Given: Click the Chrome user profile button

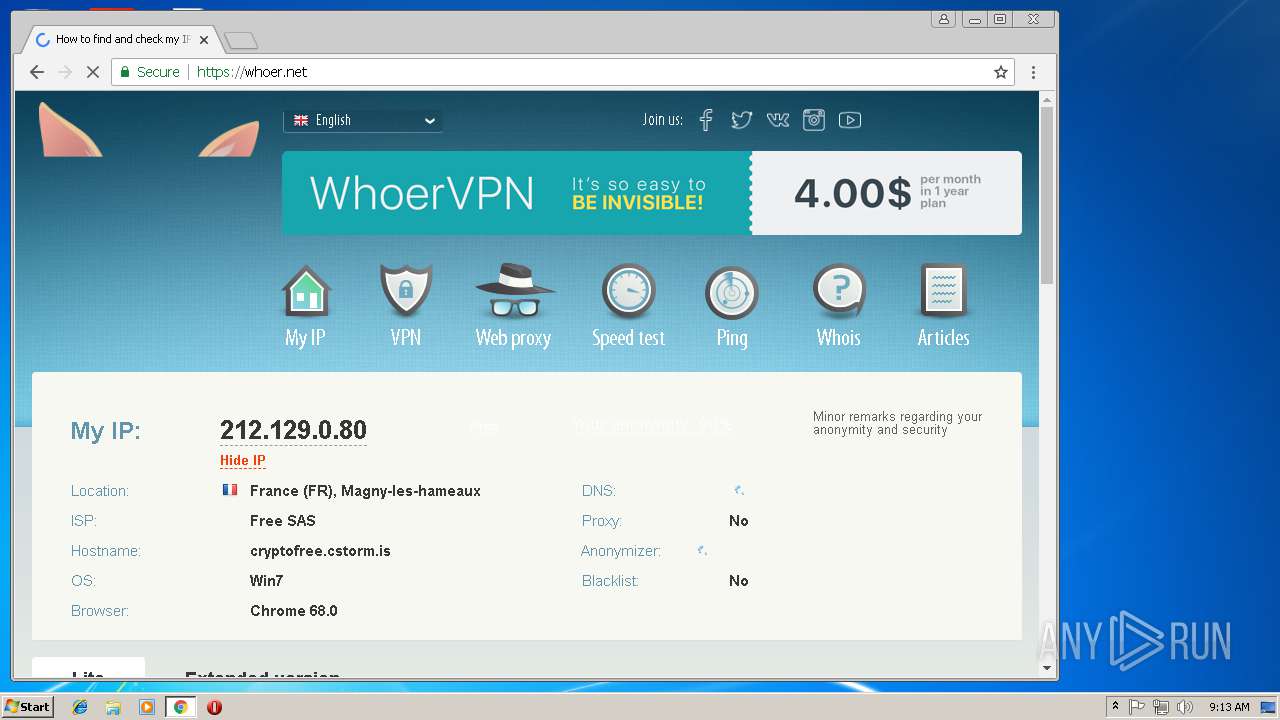Looking at the screenshot, I should click(x=943, y=19).
